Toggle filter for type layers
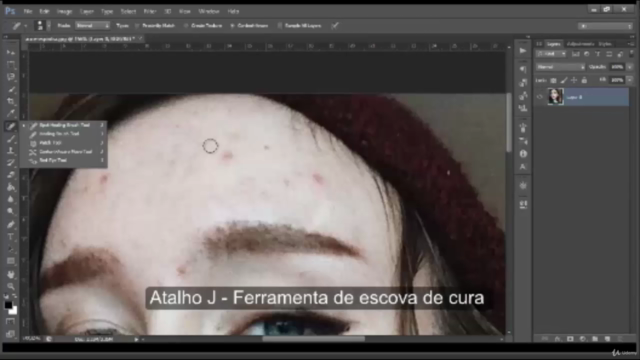The height and width of the screenshot is (360, 640). (x=598, y=54)
